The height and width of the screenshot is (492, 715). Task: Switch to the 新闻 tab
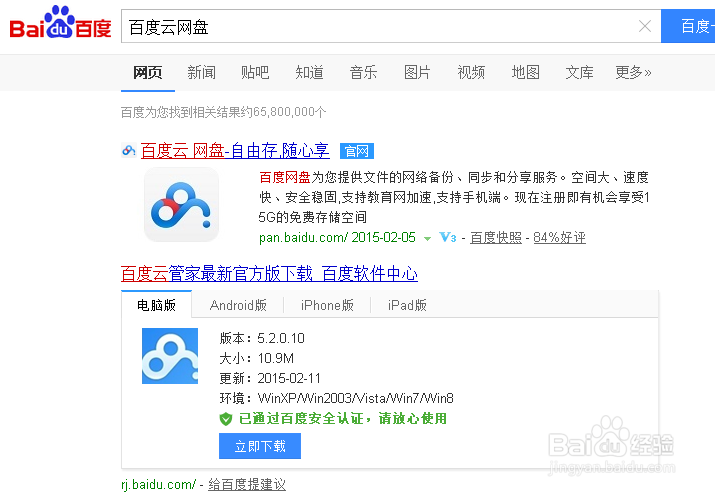[202, 73]
